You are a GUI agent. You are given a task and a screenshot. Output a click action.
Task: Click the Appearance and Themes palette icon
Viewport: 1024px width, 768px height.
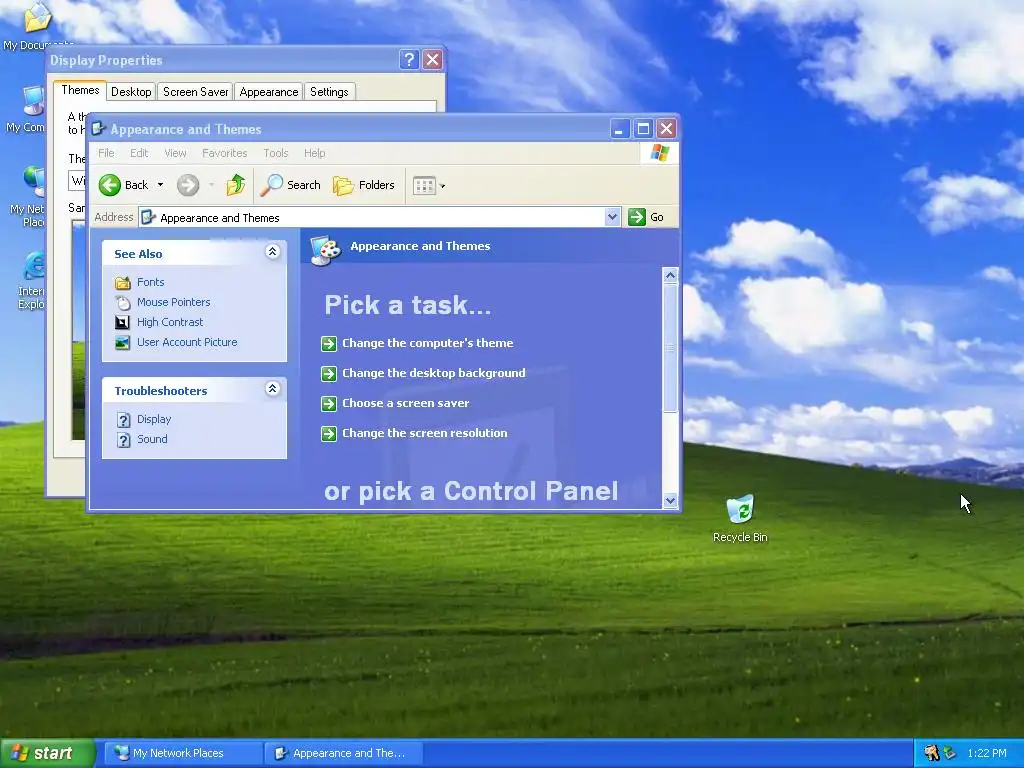click(x=325, y=250)
